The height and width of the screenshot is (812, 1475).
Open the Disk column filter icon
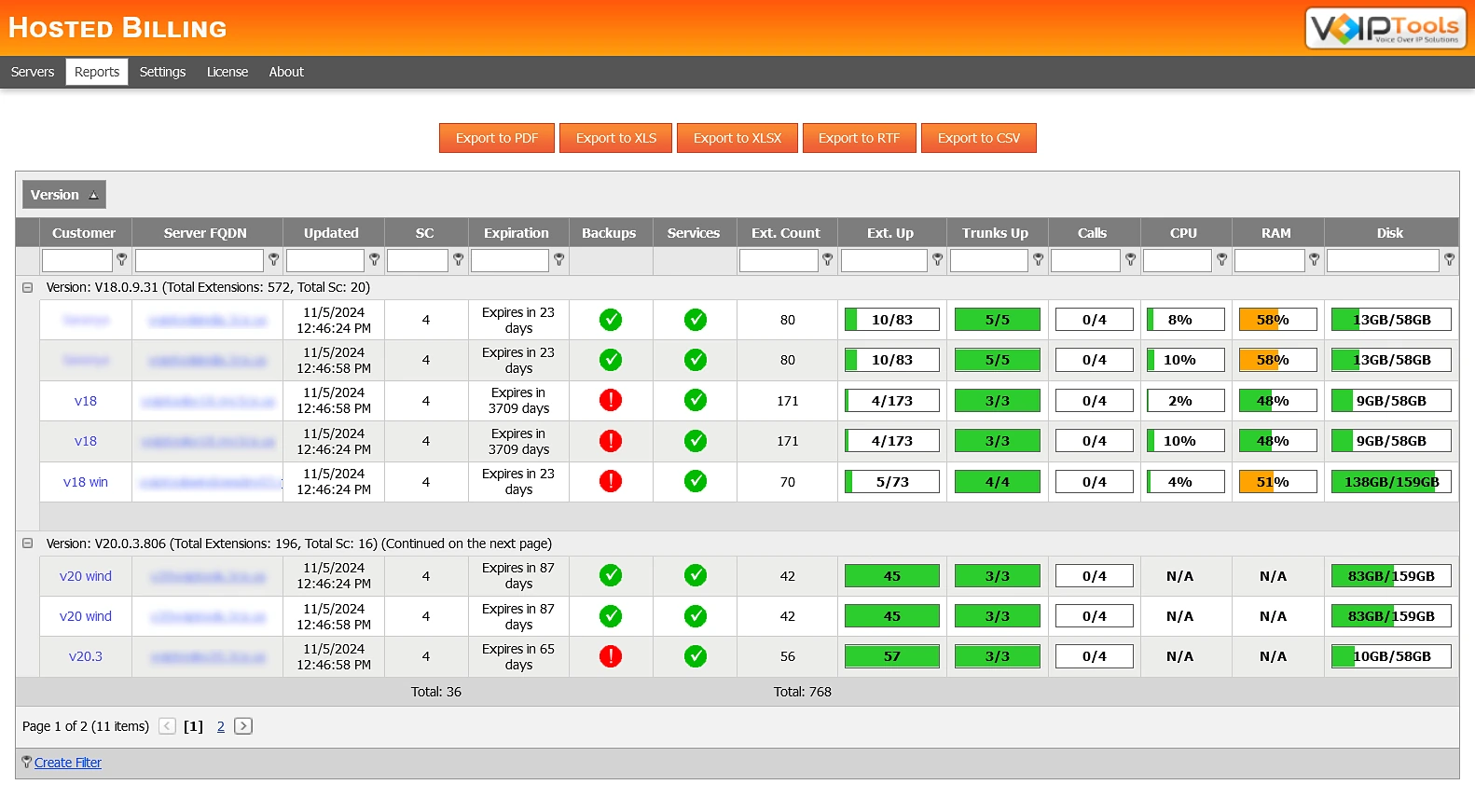(x=1449, y=260)
